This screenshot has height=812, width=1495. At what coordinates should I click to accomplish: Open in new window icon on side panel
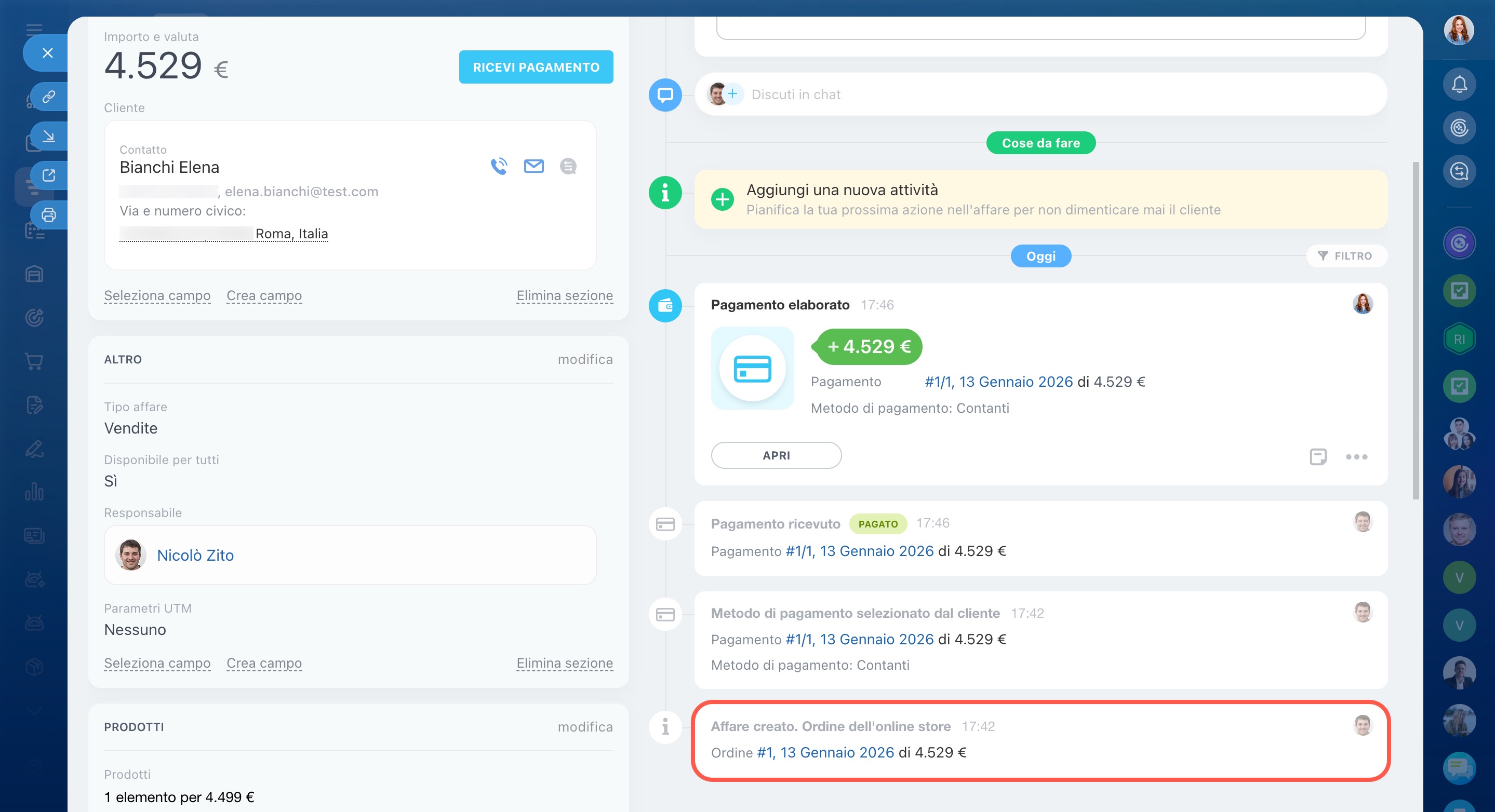pos(49,175)
